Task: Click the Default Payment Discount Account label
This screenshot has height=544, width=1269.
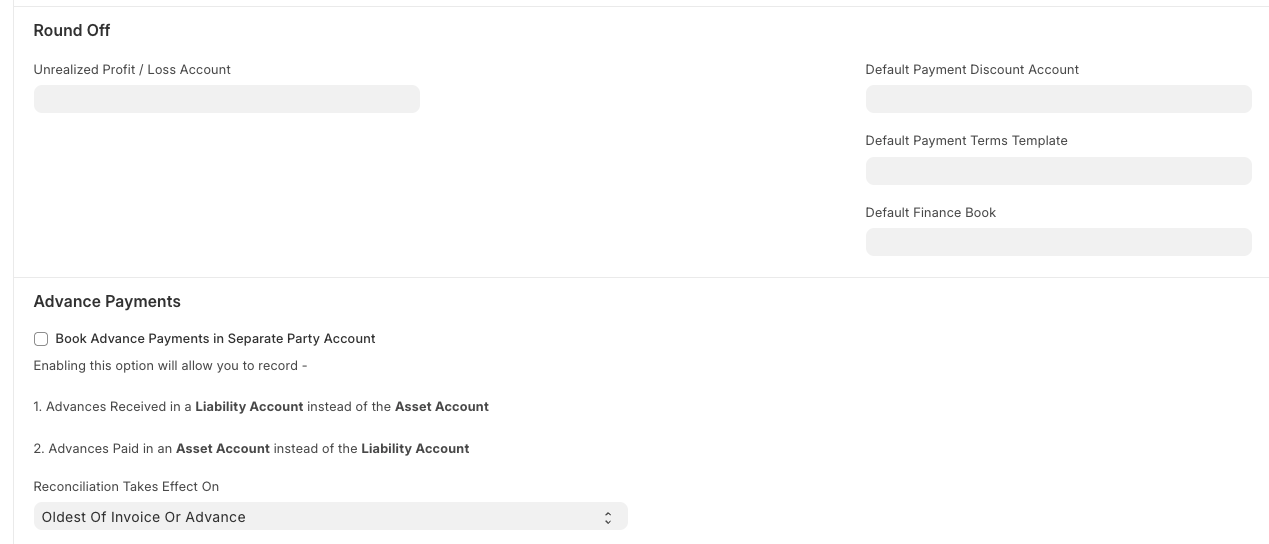Action: [972, 70]
